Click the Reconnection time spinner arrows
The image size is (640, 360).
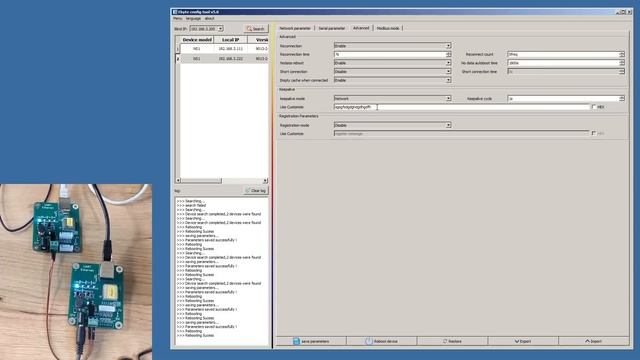pos(449,54)
